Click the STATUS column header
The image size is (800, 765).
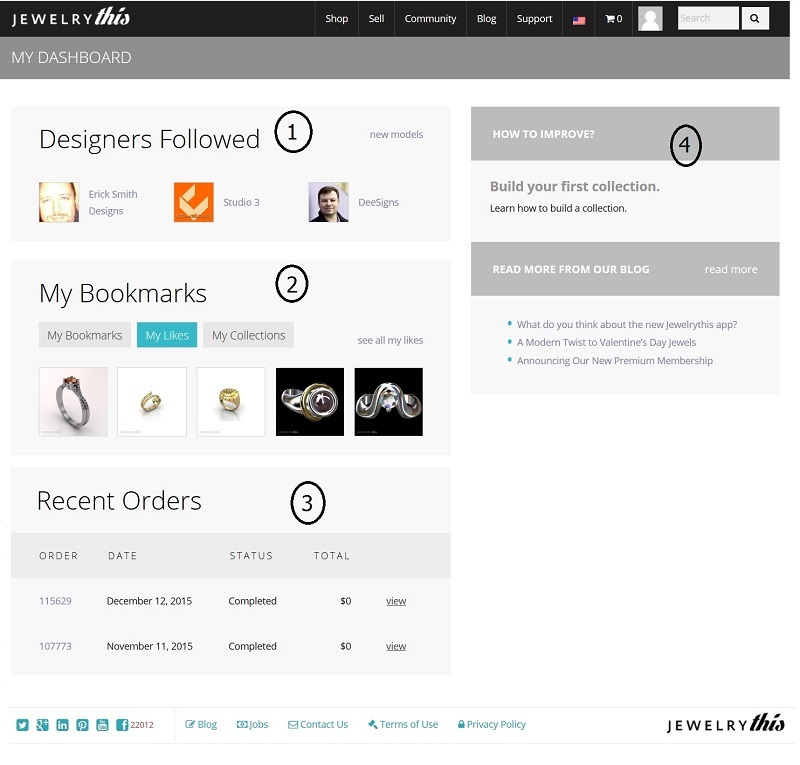pos(251,556)
